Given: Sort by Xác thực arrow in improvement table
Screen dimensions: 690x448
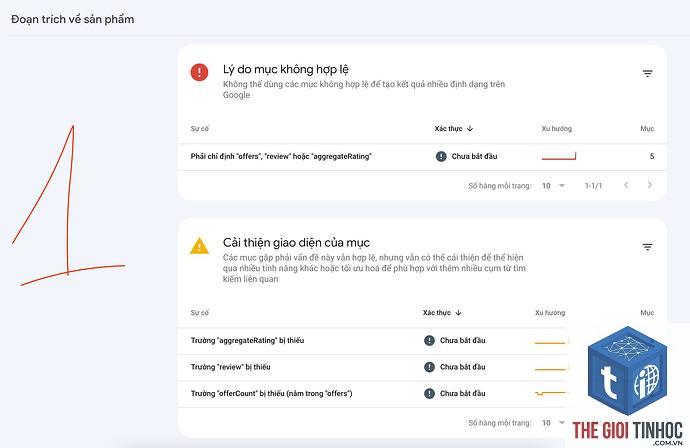Looking at the screenshot, I should click(x=458, y=312).
